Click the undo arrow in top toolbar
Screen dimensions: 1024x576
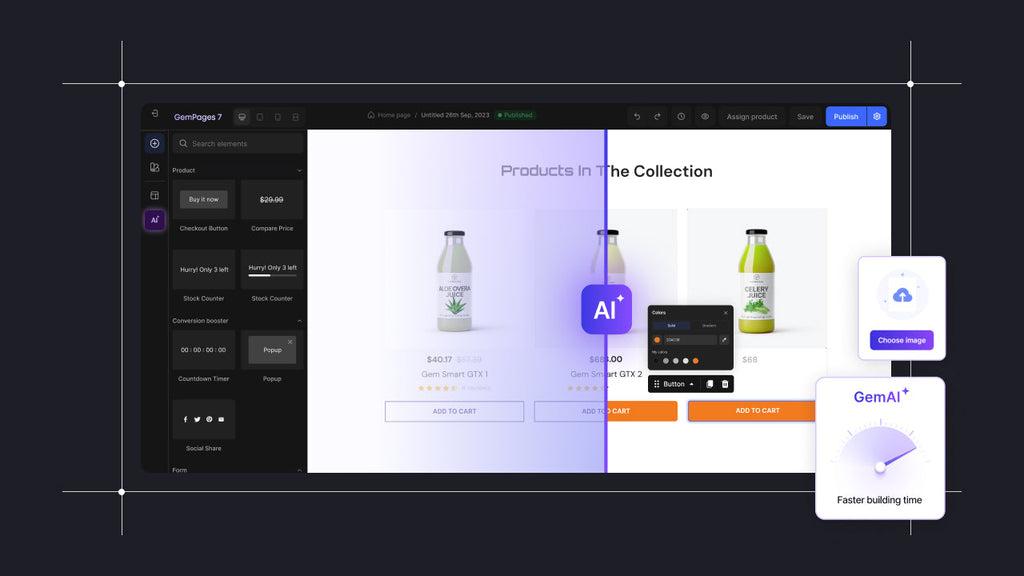coord(637,117)
